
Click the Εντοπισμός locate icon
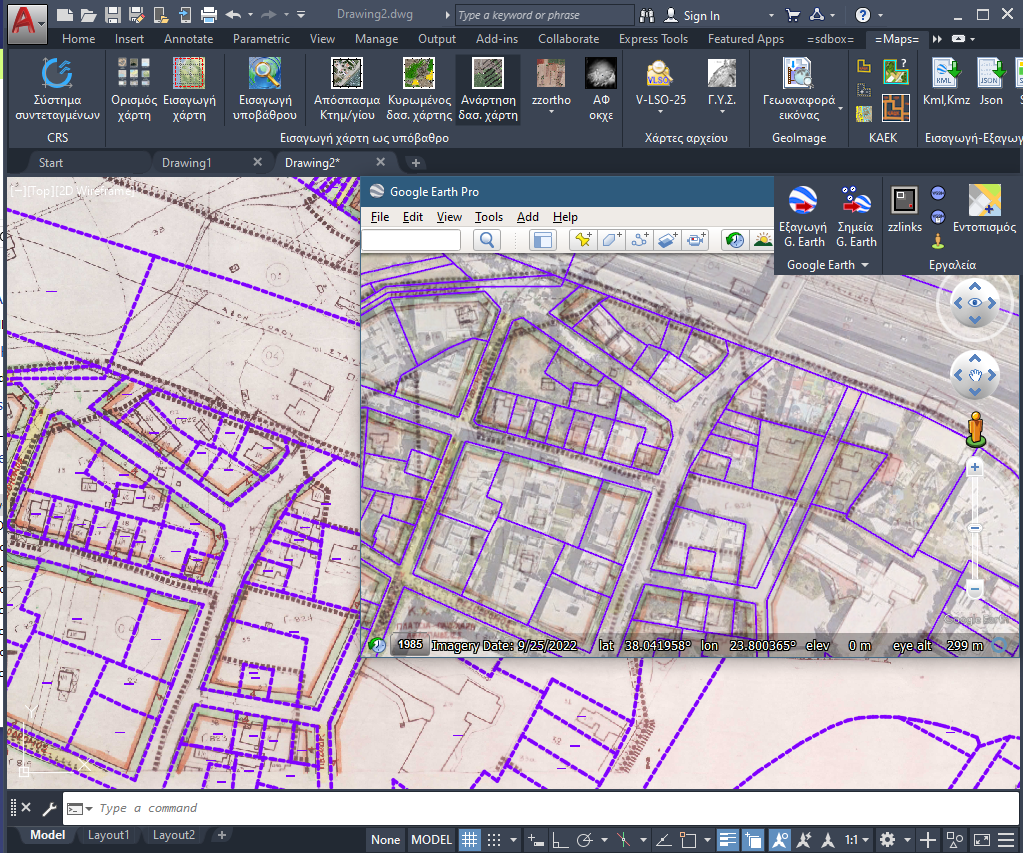(x=985, y=200)
